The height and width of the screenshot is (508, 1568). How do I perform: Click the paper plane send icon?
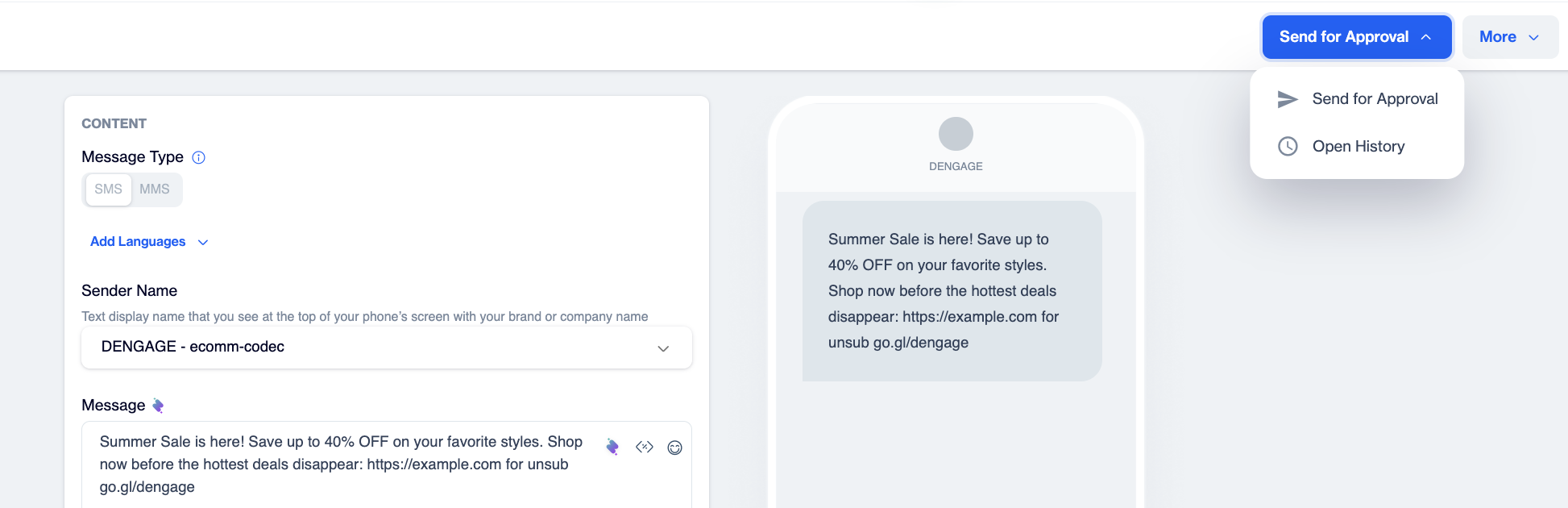1288,99
